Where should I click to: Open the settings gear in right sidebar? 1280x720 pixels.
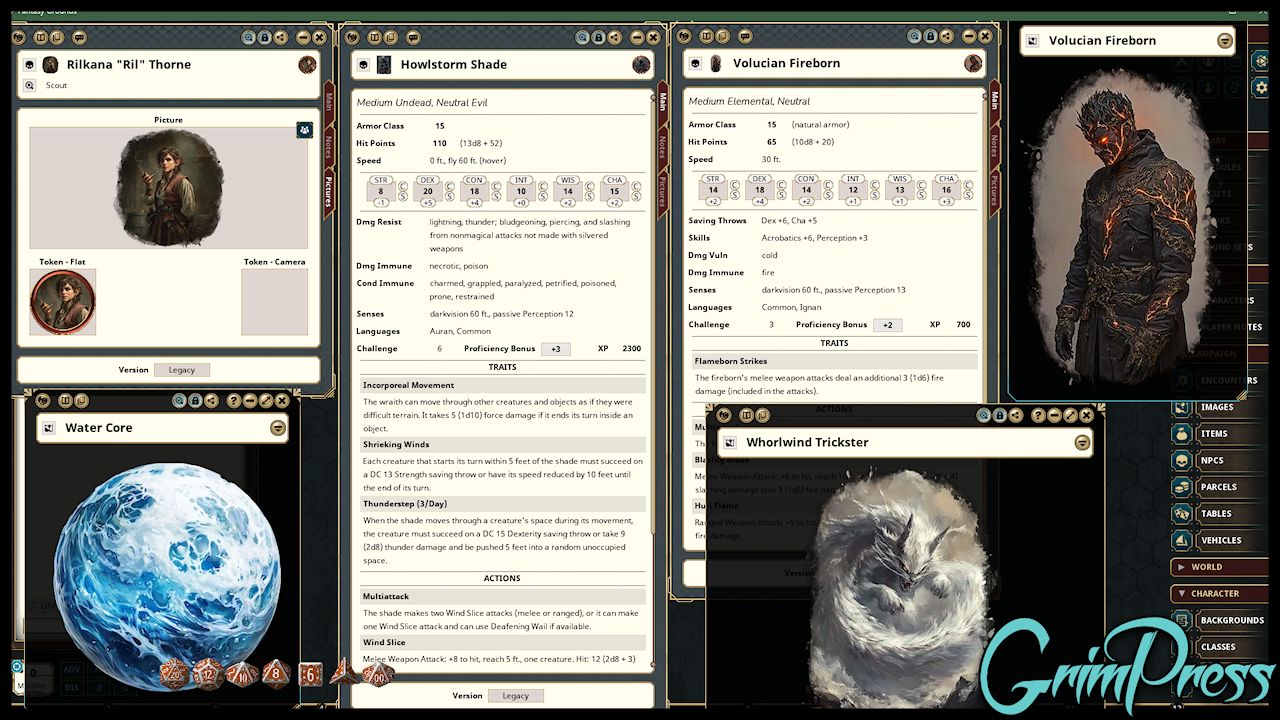(1261, 87)
